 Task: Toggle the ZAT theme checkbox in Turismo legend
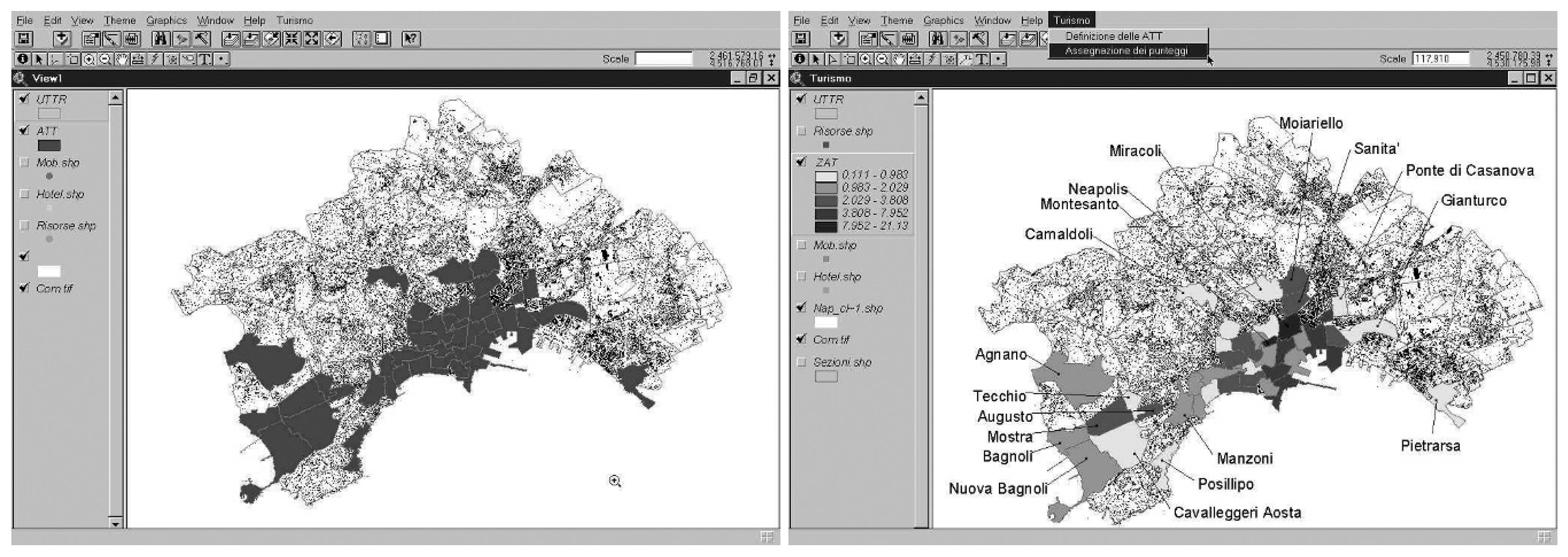801,162
